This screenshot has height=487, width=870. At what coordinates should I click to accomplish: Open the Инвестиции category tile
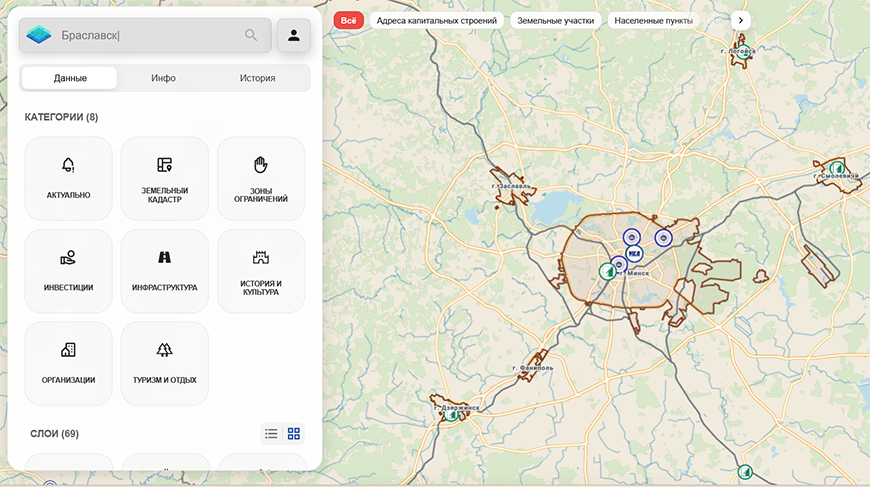68,271
